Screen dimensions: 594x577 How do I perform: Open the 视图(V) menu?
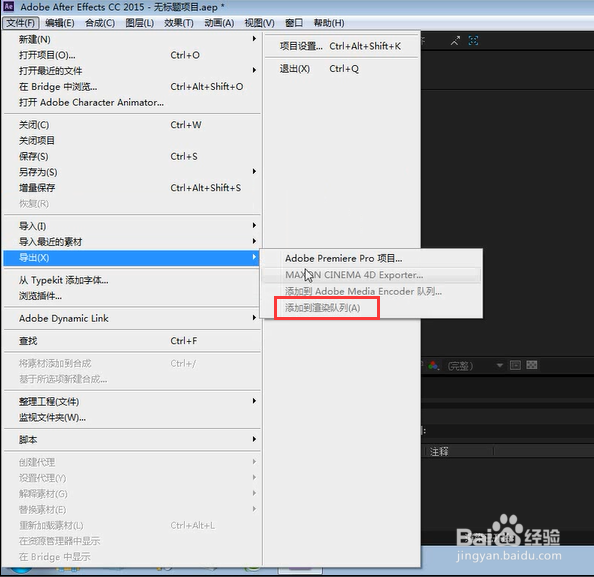[259, 23]
